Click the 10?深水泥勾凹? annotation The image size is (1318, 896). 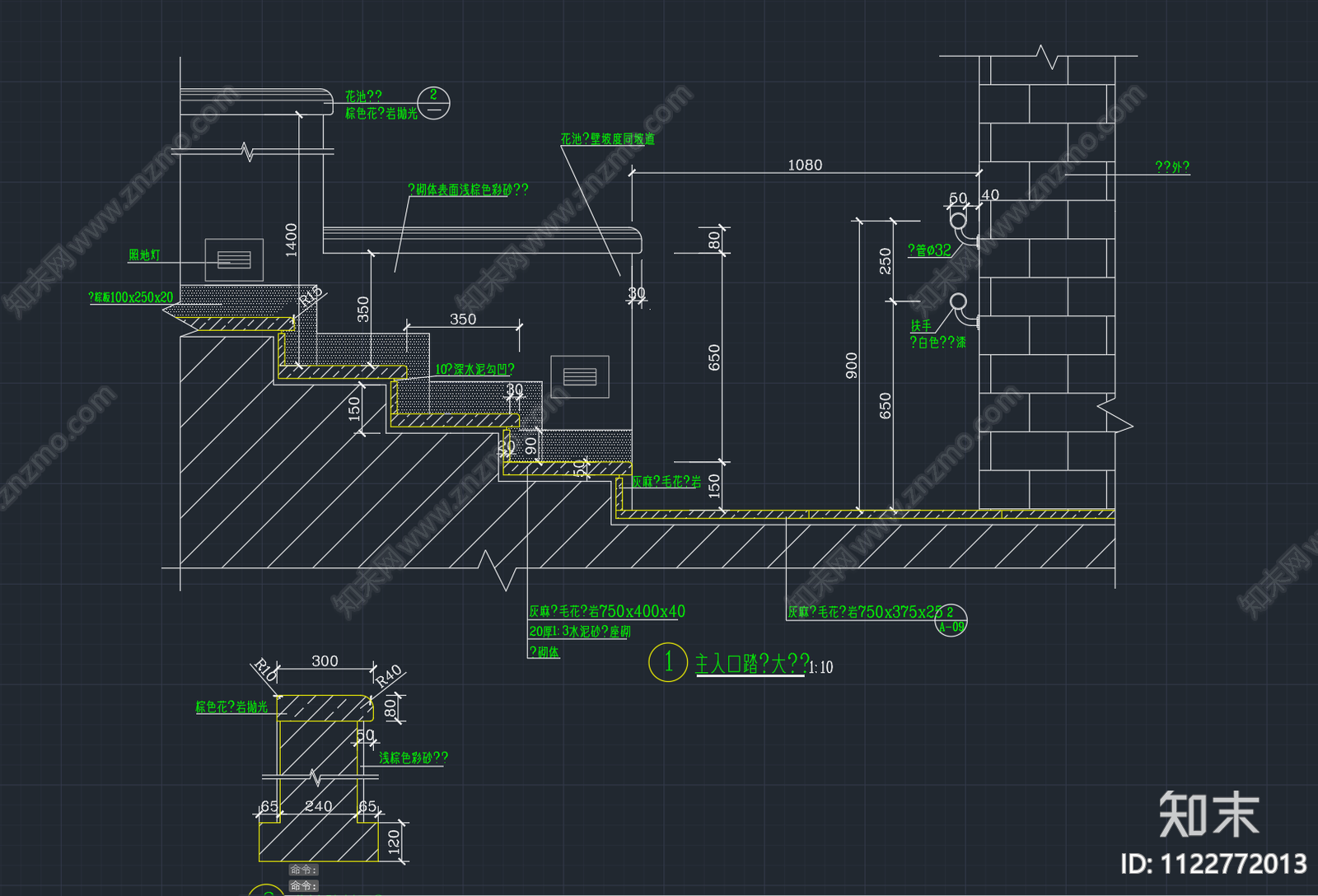(474, 370)
